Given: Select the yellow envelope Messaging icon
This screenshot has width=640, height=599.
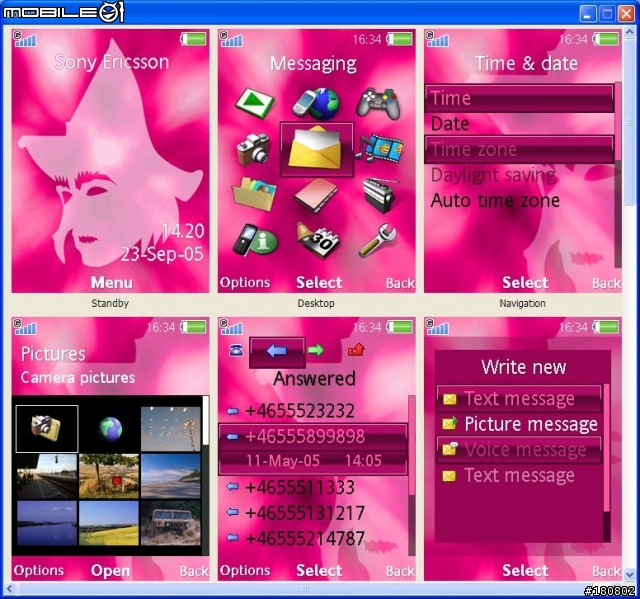Looking at the screenshot, I should pos(316,149).
